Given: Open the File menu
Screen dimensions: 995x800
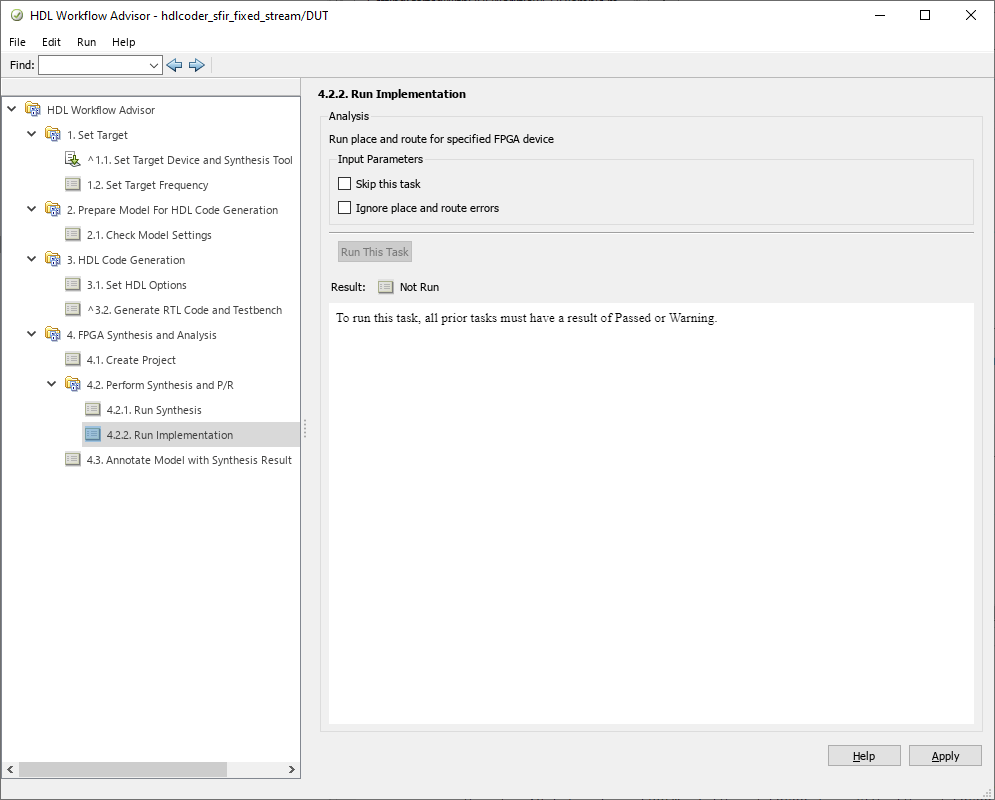Looking at the screenshot, I should pos(18,42).
